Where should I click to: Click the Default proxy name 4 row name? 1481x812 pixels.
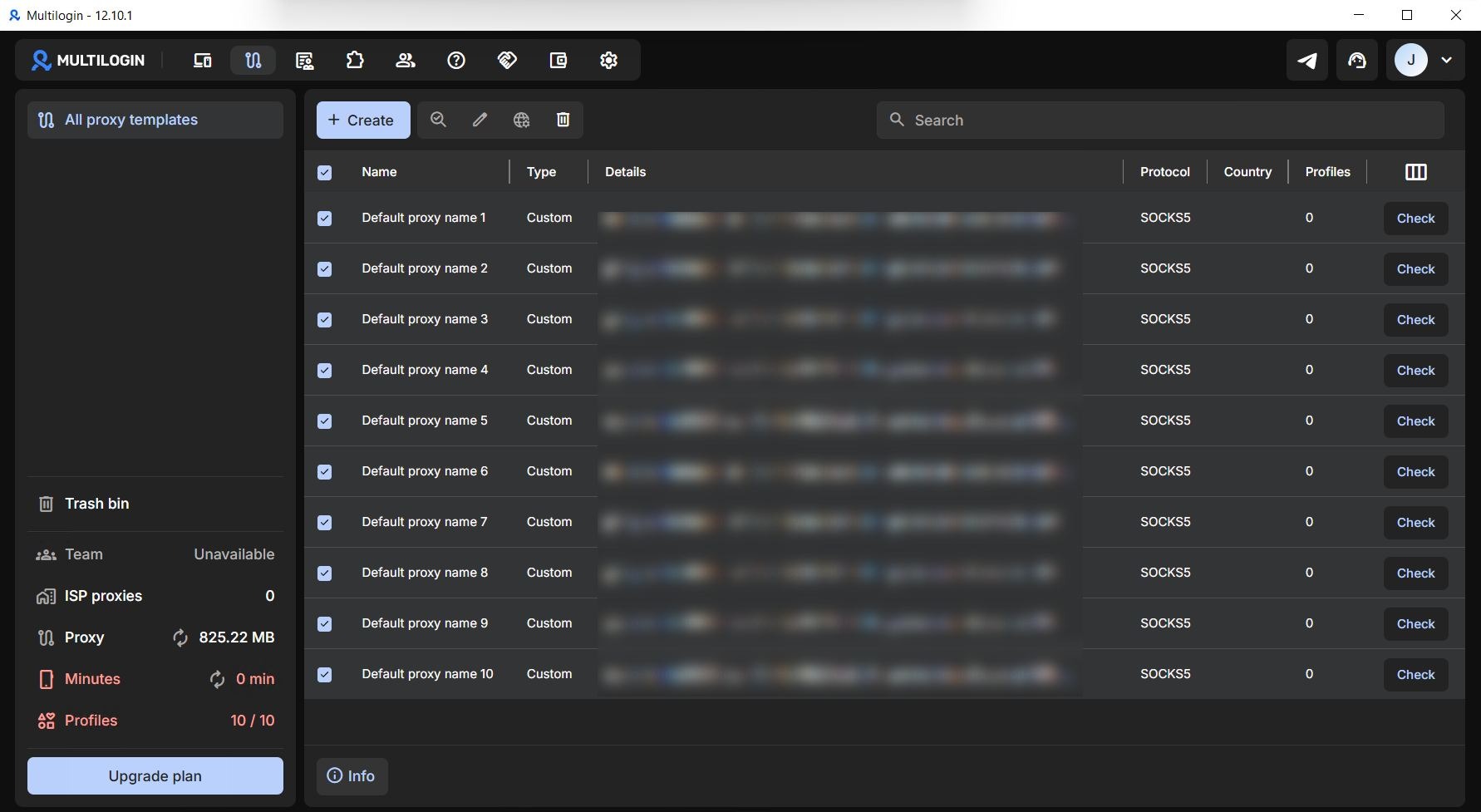(425, 370)
